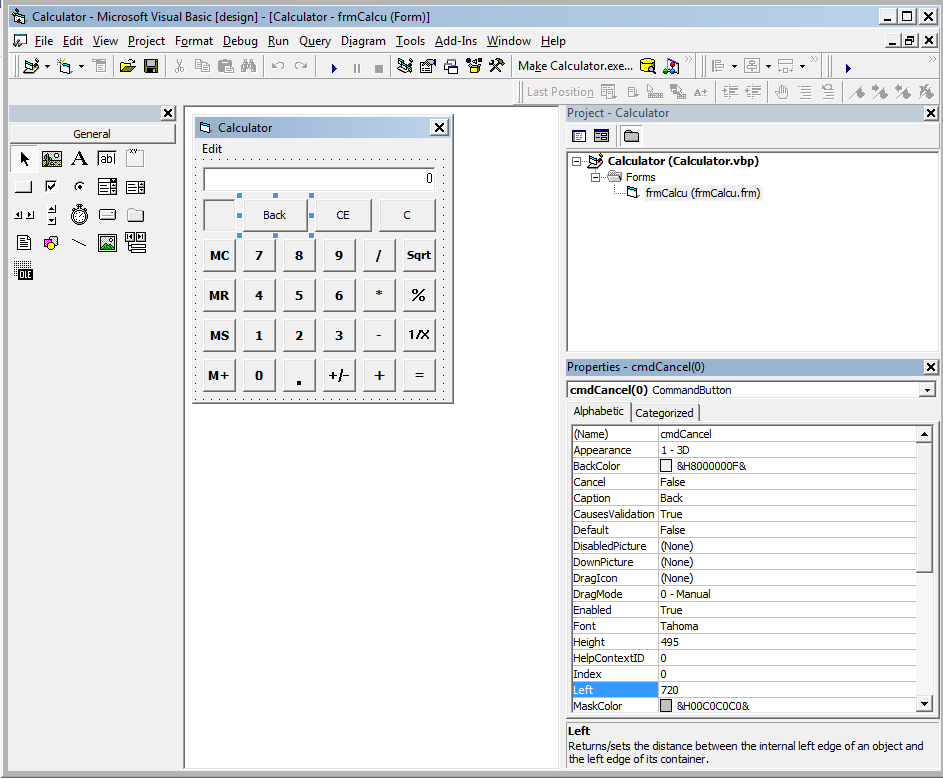Select the CheckBox control in toolbox

click(51, 187)
